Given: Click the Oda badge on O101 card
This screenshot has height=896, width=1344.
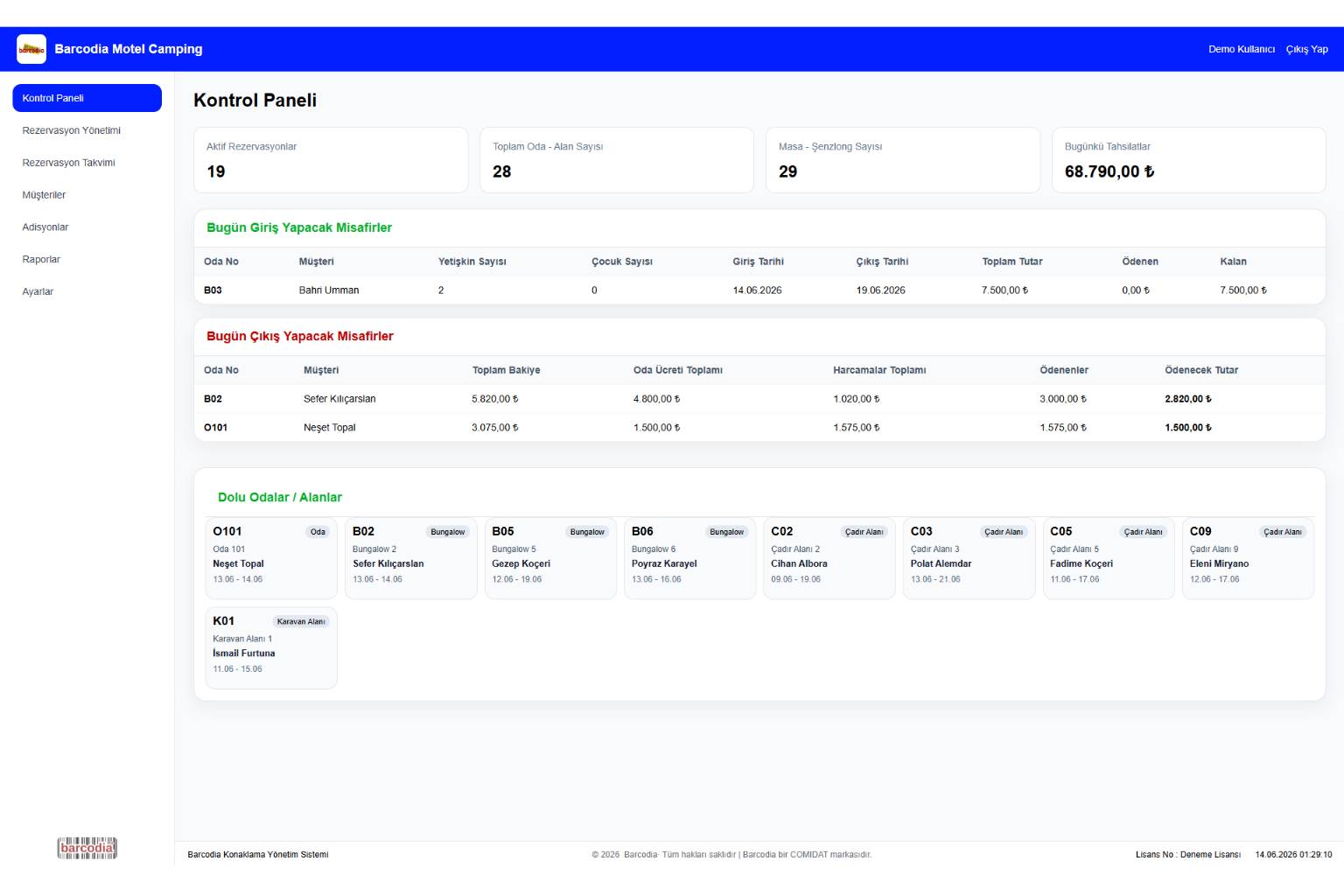Looking at the screenshot, I should coord(318,532).
